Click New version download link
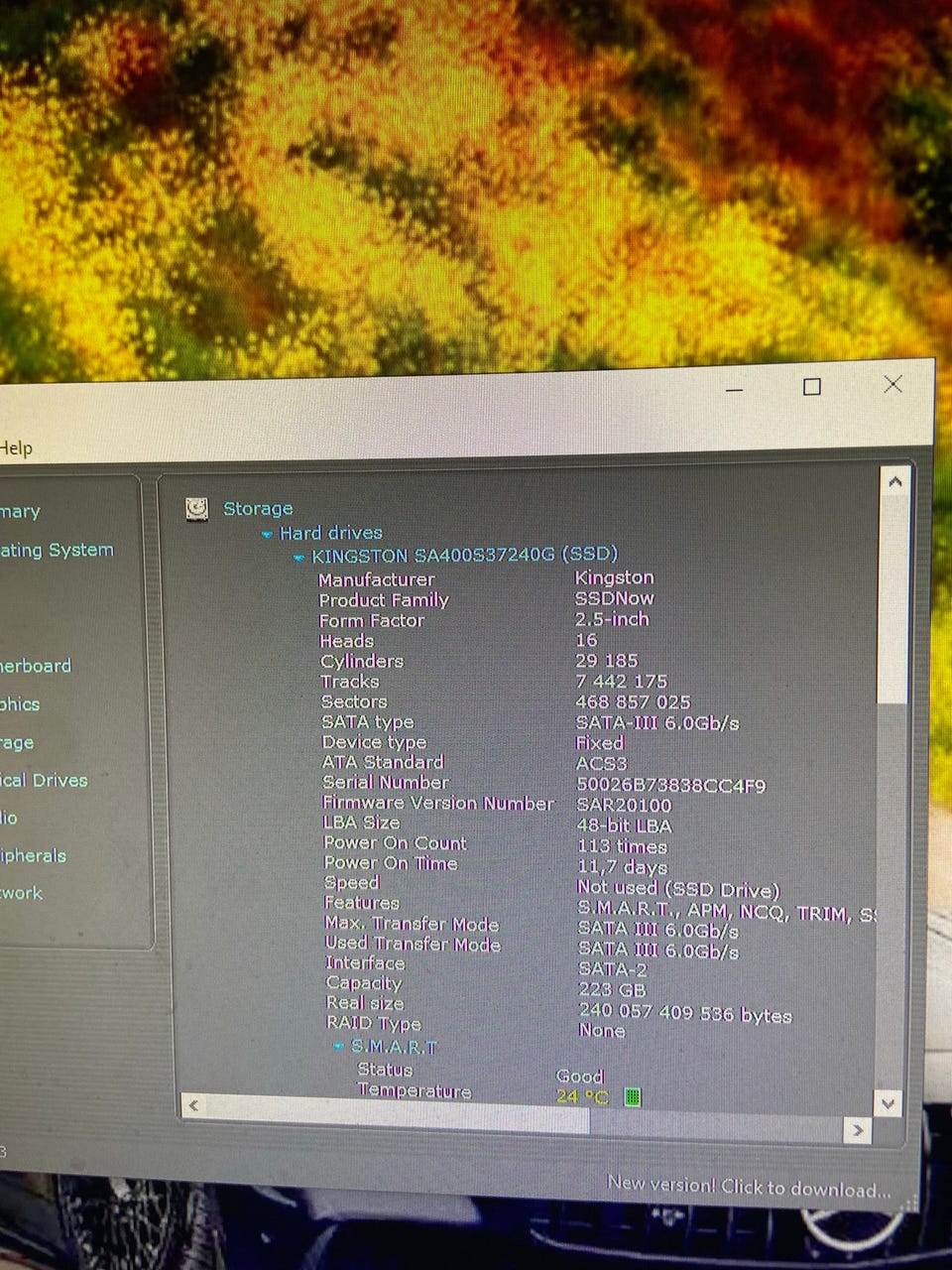Screen dimensions: 952x1270 (749, 1186)
